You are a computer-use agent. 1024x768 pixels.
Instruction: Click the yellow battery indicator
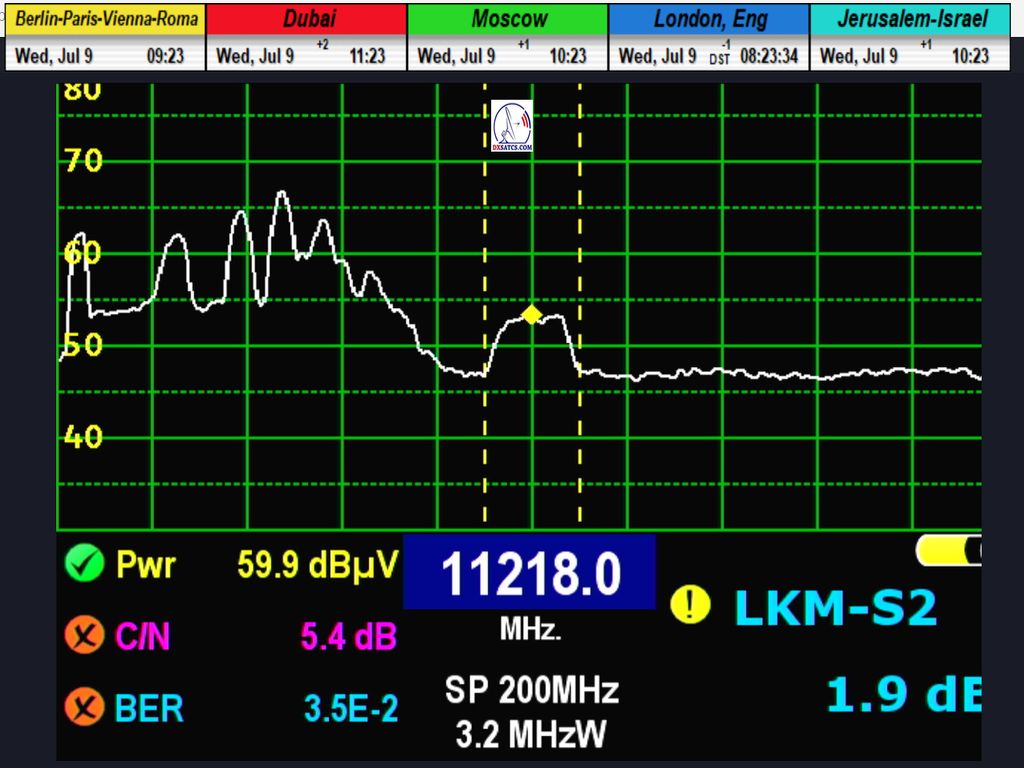pos(948,550)
